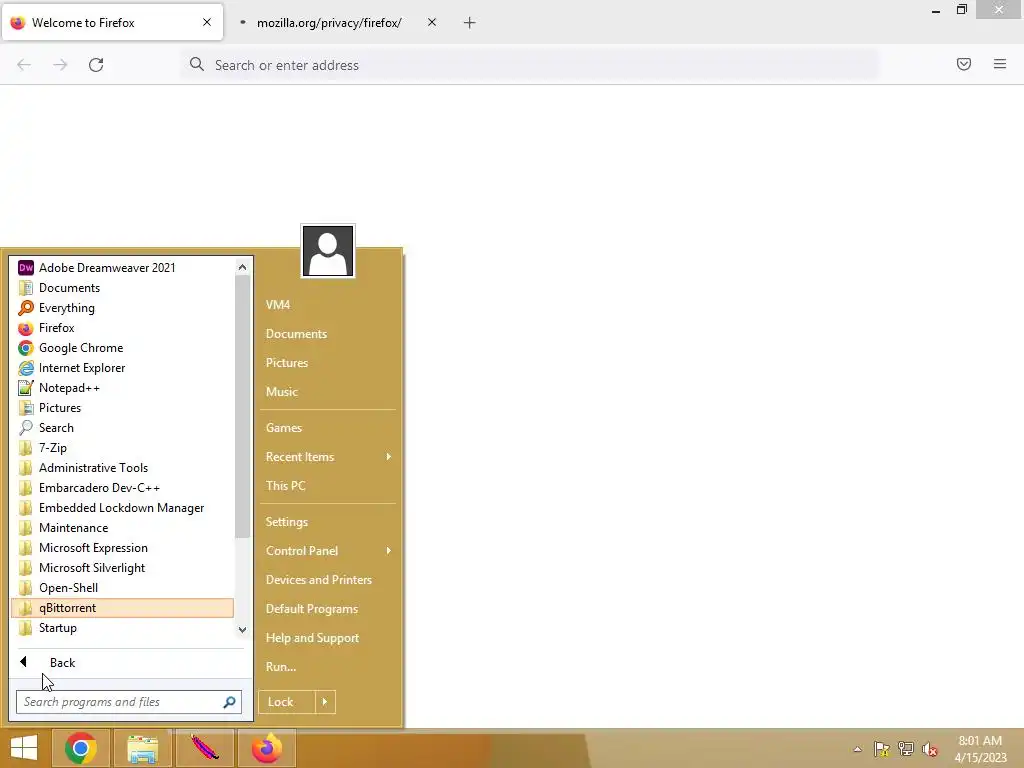Open Pictures entry in programs list
1024x768 pixels.
[122, 408]
